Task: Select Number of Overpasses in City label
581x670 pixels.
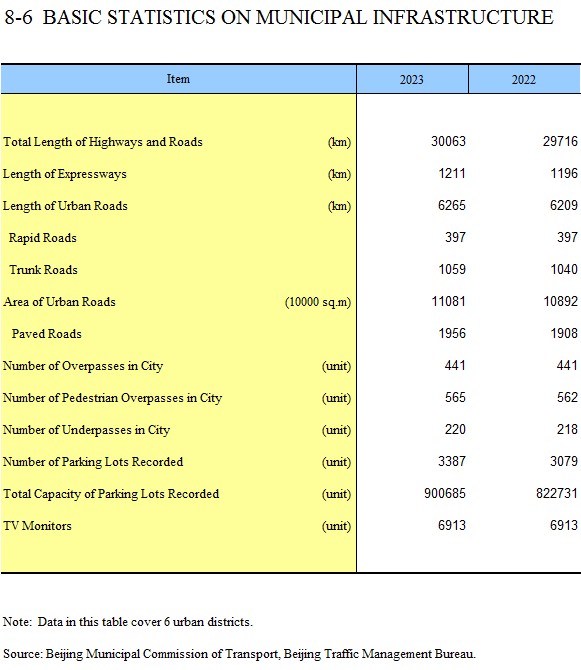Action: point(83,366)
